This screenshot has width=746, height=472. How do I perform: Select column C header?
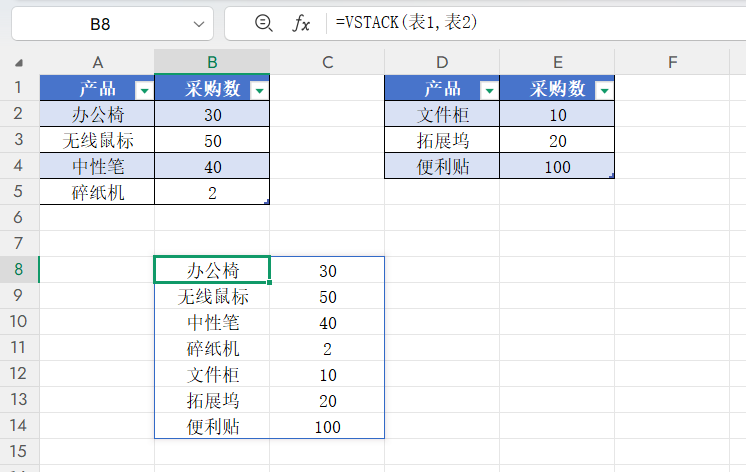(x=327, y=62)
